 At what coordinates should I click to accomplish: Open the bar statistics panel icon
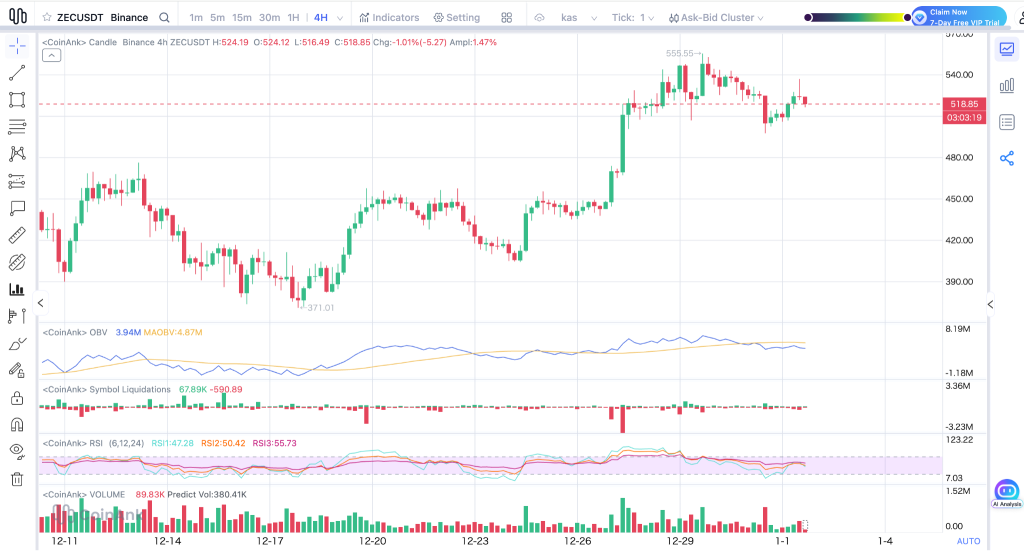[1007, 86]
